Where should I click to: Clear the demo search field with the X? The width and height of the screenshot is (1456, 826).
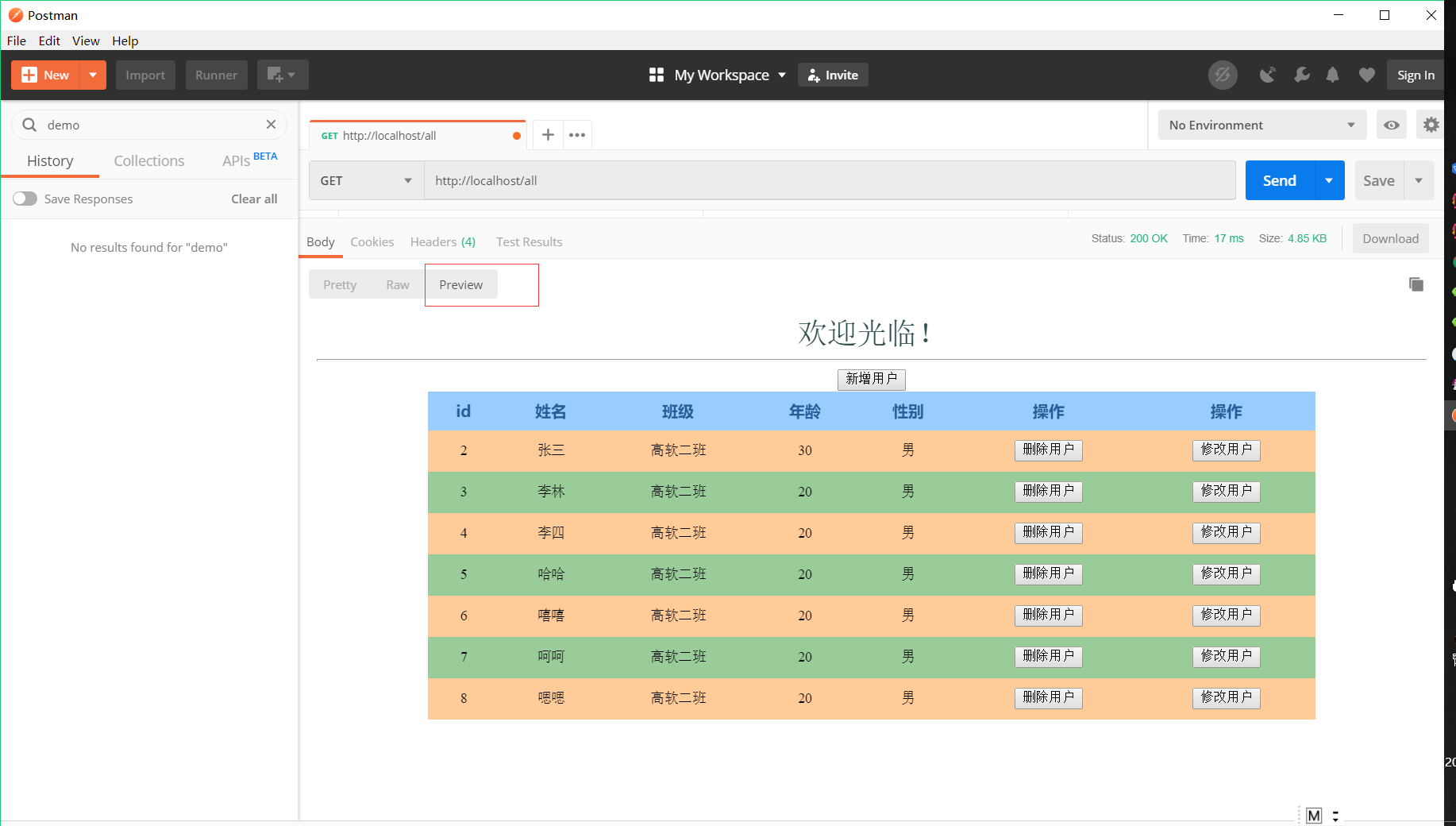(271, 125)
